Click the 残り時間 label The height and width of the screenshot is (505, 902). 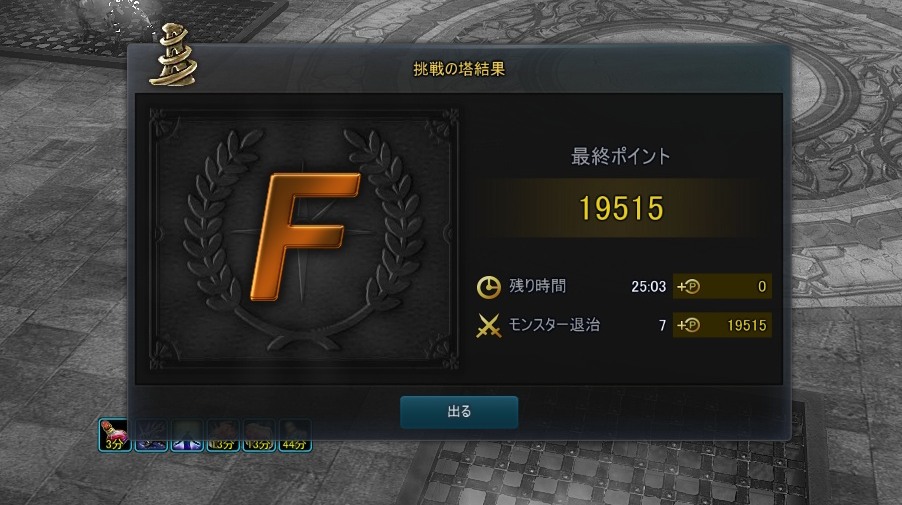point(537,286)
